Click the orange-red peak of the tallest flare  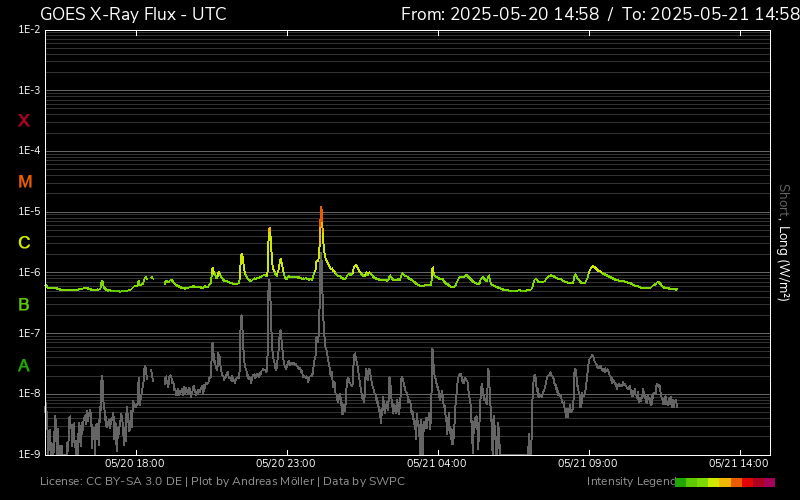click(x=321, y=213)
